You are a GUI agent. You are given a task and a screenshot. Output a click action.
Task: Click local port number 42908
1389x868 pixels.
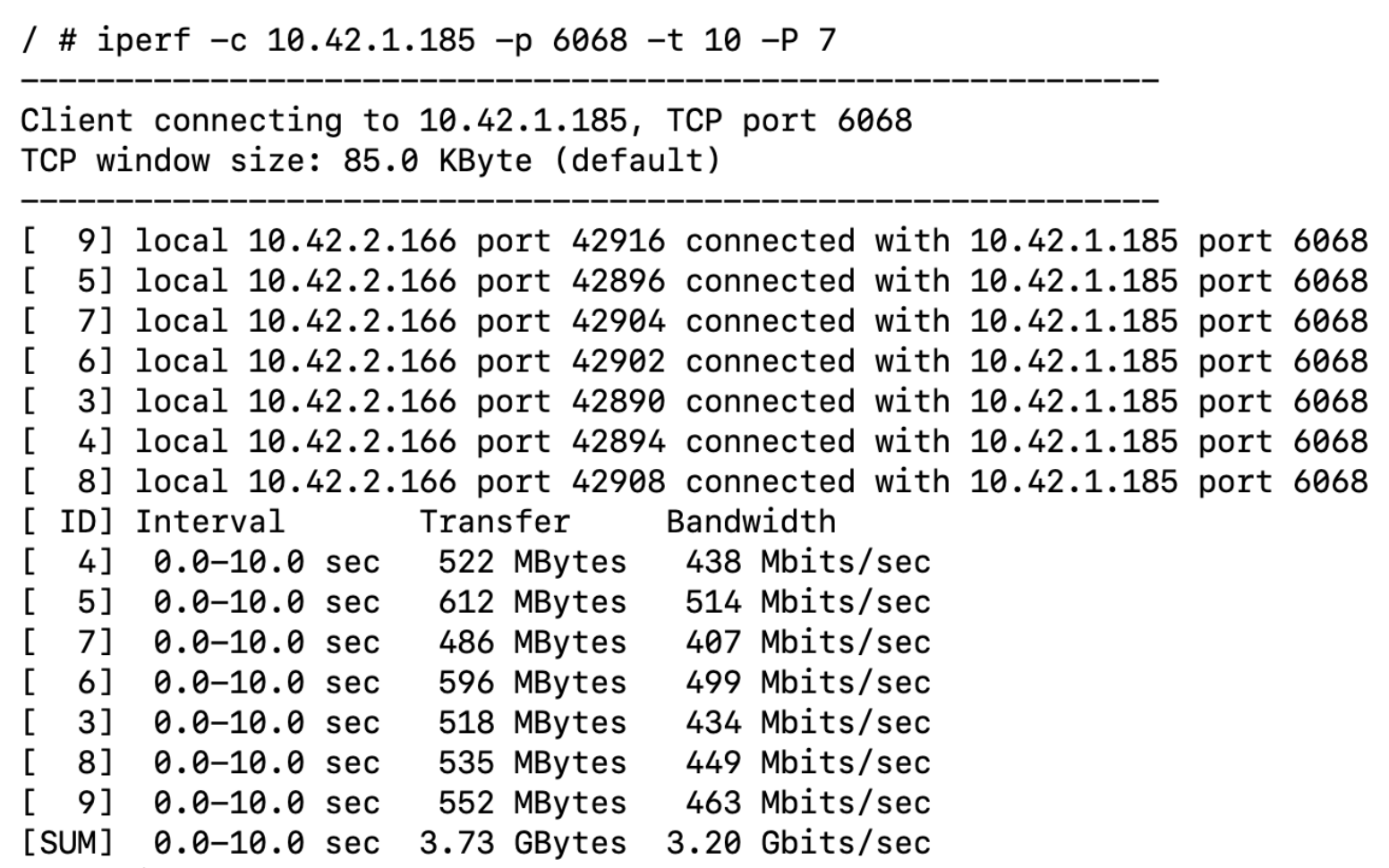pyautogui.click(x=618, y=482)
